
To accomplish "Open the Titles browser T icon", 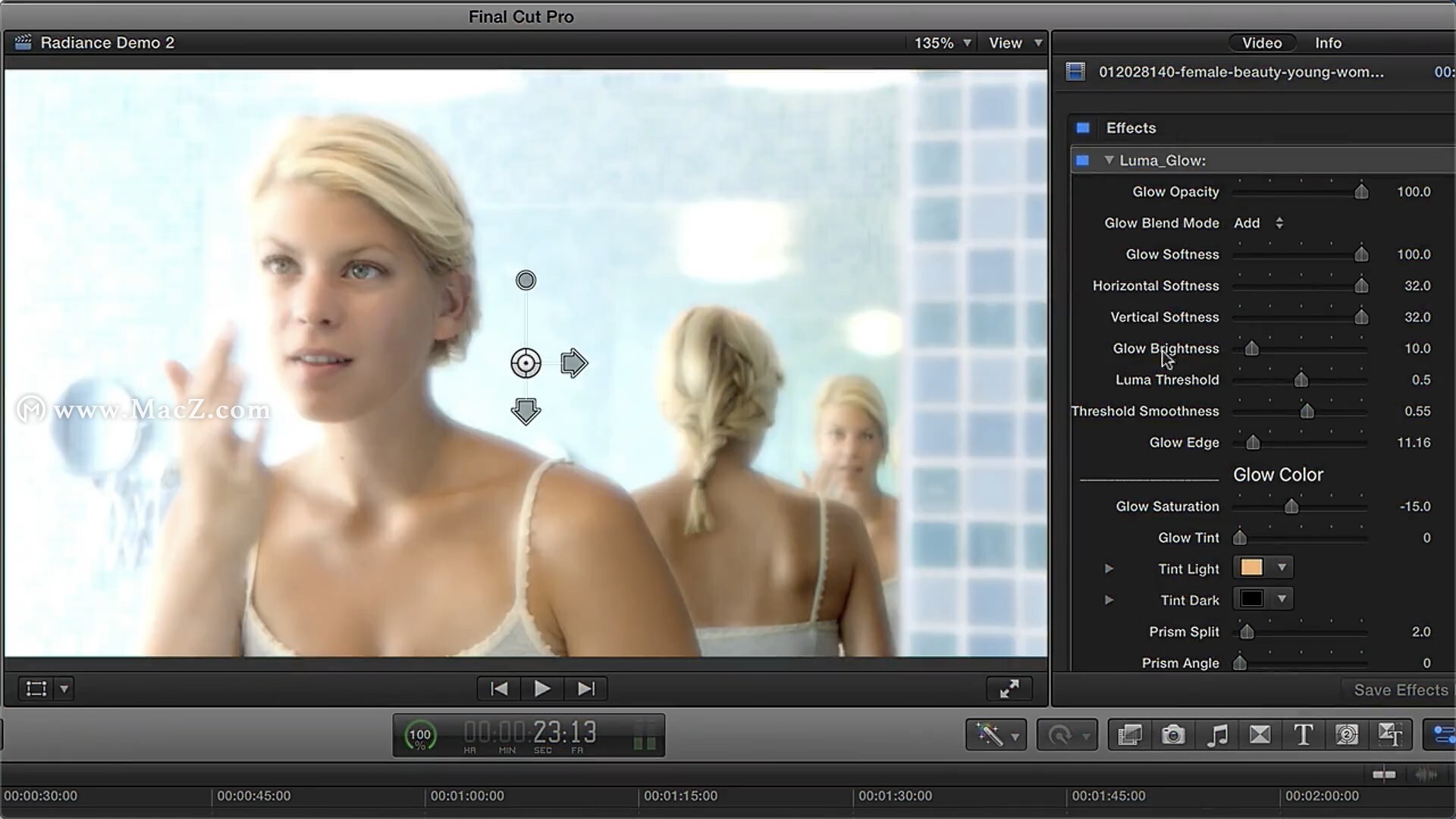I will click(1303, 735).
